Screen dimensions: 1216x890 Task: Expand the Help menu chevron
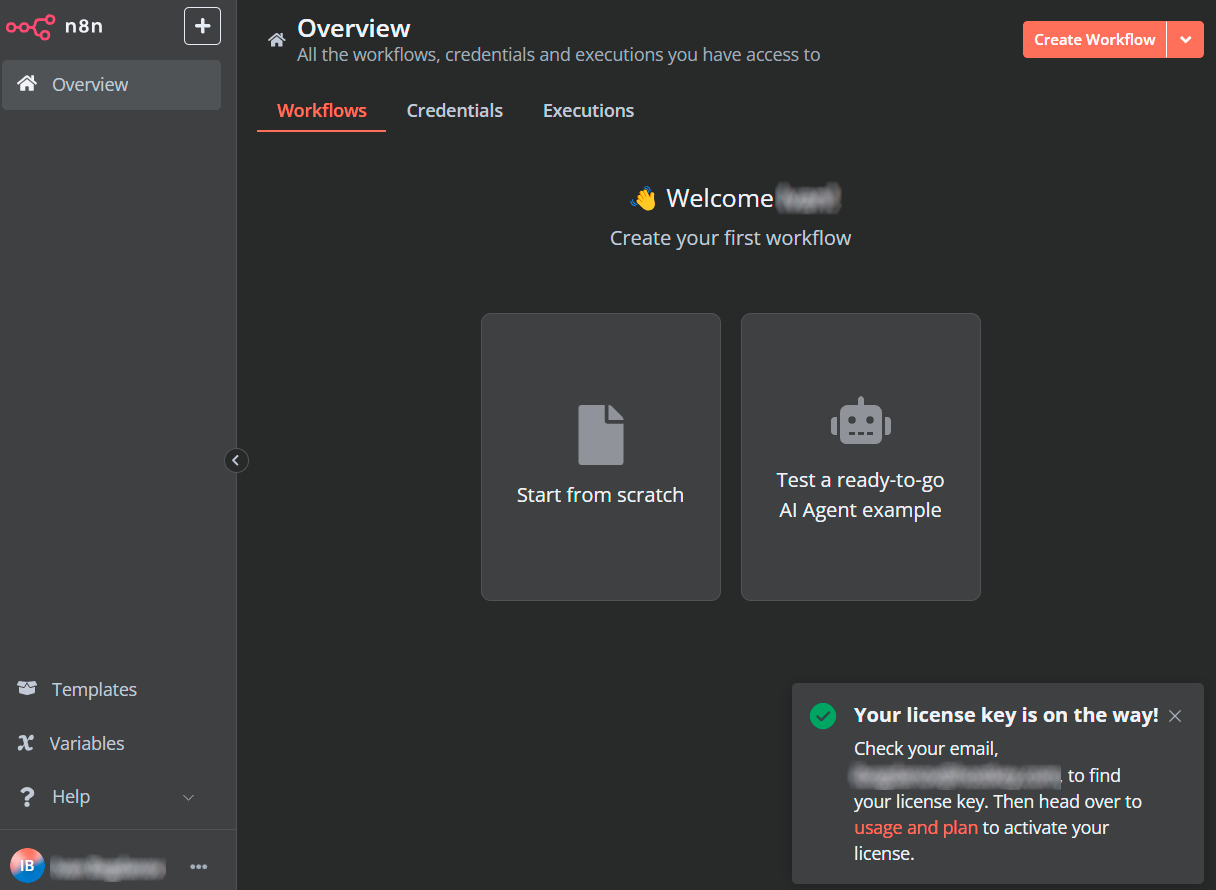pyautogui.click(x=188, y=797)
